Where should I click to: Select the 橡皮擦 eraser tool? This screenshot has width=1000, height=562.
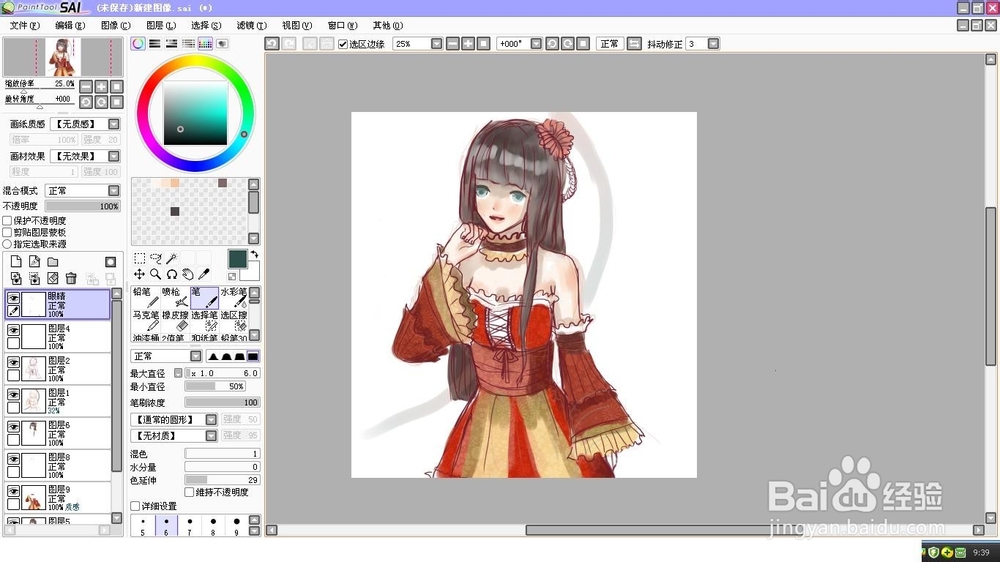(x=175, y=321)
